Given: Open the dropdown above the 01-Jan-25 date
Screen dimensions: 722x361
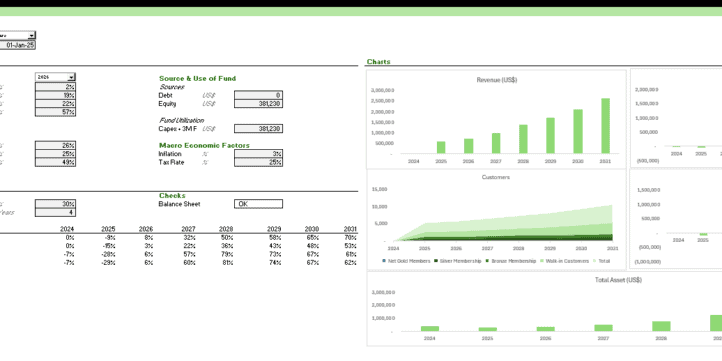Looking at the screenshot, I should 31,35.
